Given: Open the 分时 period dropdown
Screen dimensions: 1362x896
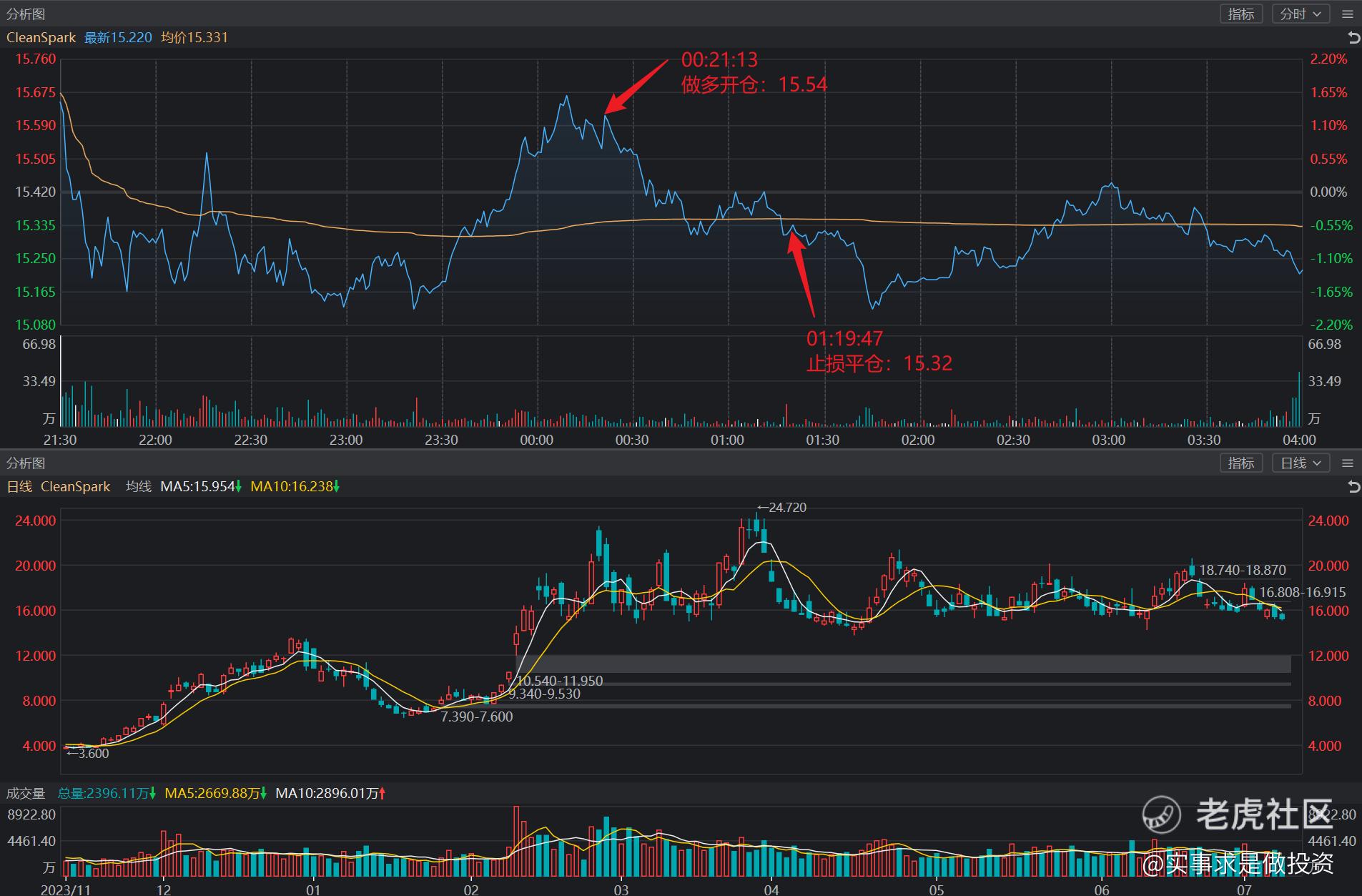Looking at the screenshot, I should (1301, 14).
